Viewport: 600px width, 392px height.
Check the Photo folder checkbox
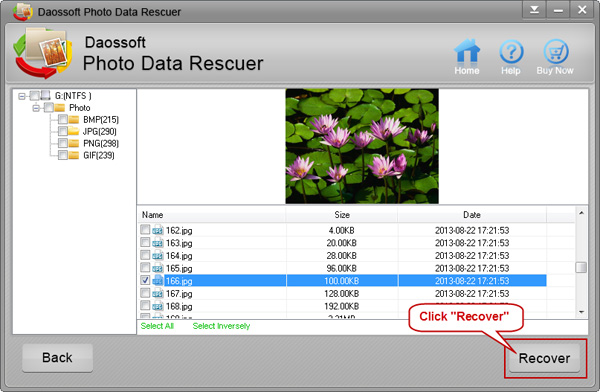click(x=49, y=108)
